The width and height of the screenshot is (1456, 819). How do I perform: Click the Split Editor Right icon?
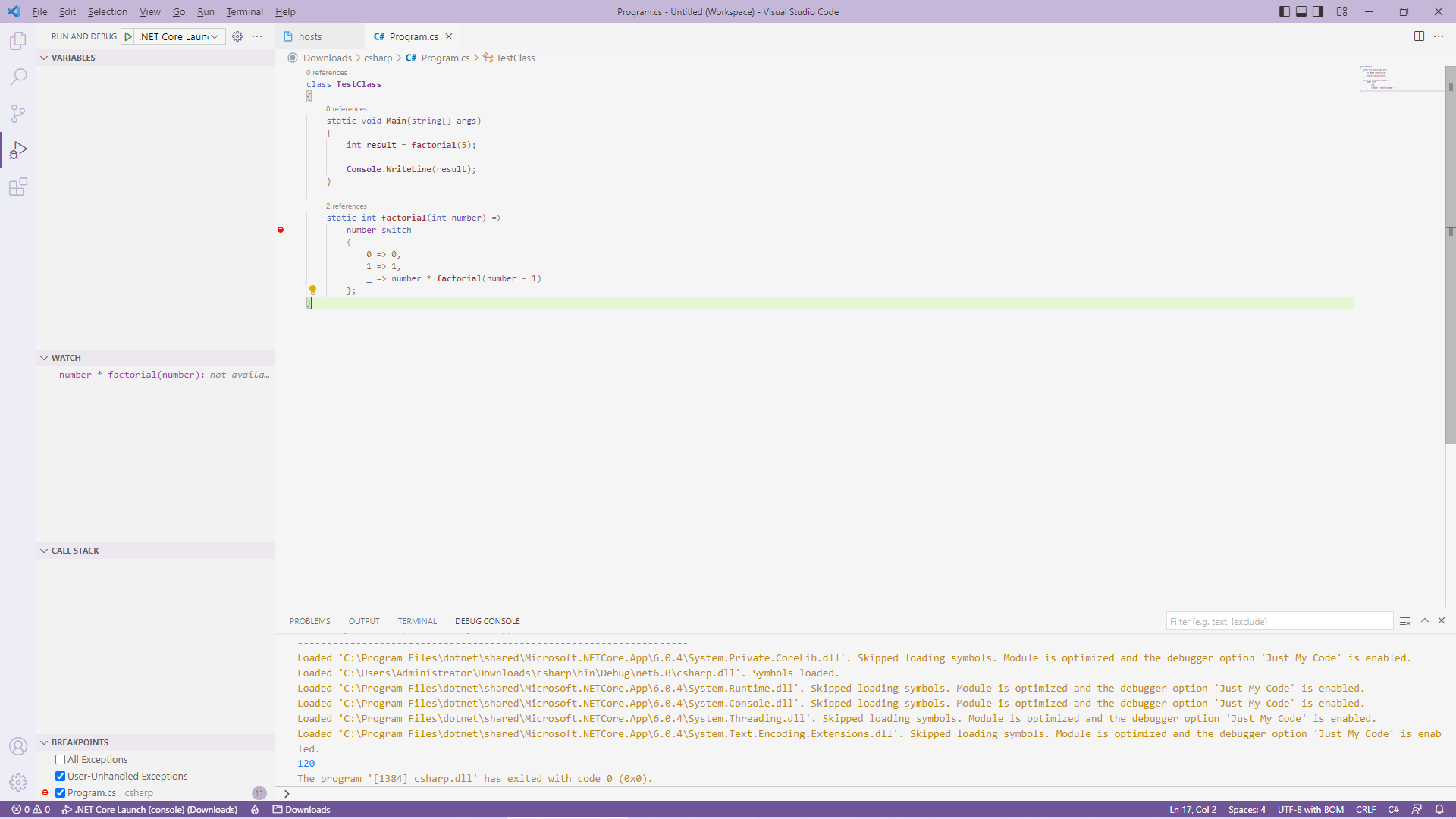pyautogui.click(x=1419, y=36)
